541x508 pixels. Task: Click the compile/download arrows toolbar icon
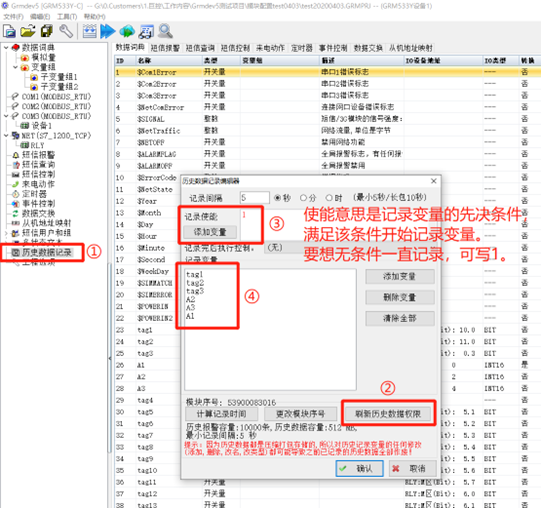89,31
